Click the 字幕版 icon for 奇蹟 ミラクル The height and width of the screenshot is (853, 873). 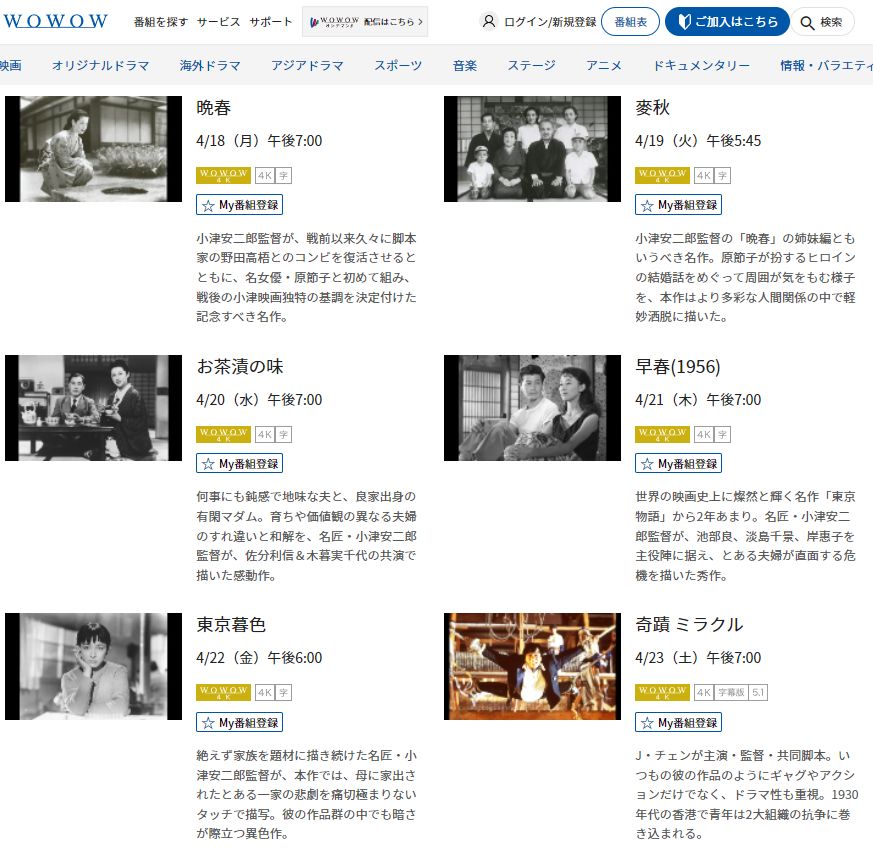point(731,693)
